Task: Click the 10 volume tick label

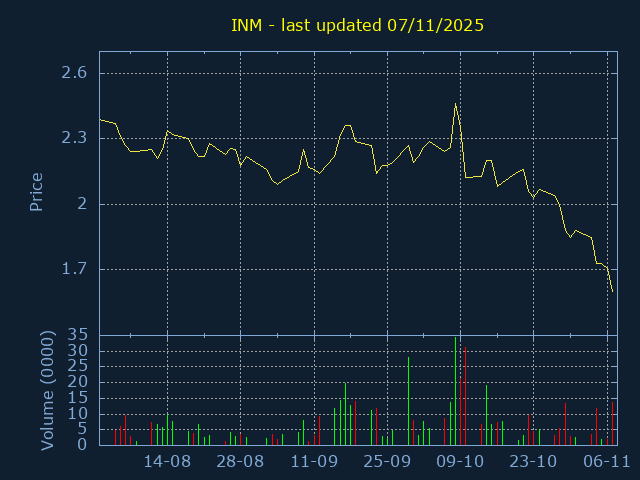Action: (78, 413)
